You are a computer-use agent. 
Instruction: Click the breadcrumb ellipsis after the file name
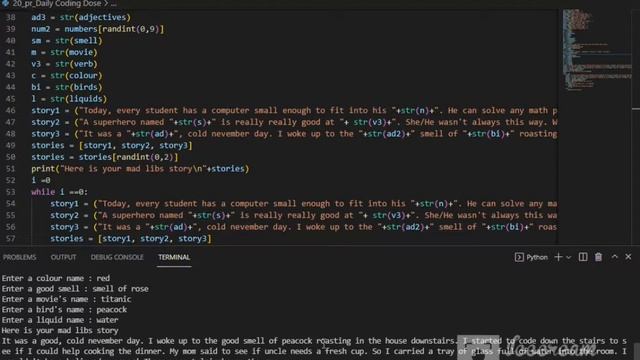(x=114, y=3)
